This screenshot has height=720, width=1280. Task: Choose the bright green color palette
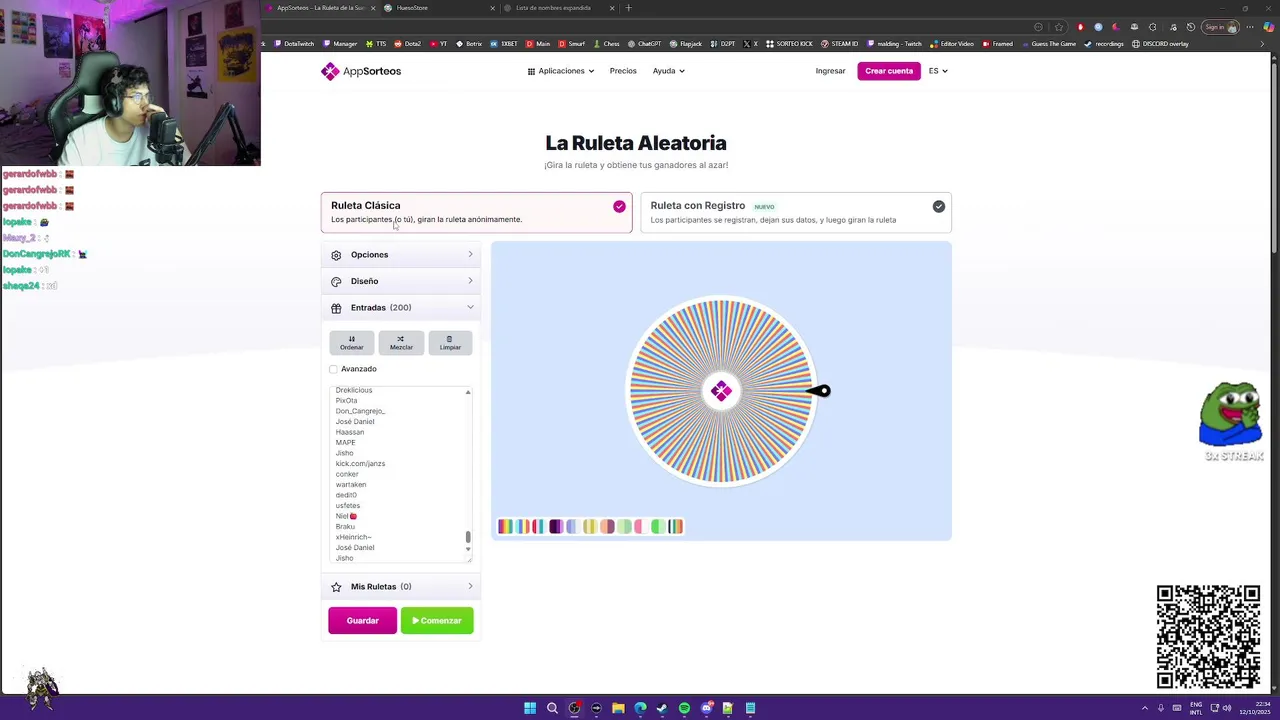[x=658, y=527]
